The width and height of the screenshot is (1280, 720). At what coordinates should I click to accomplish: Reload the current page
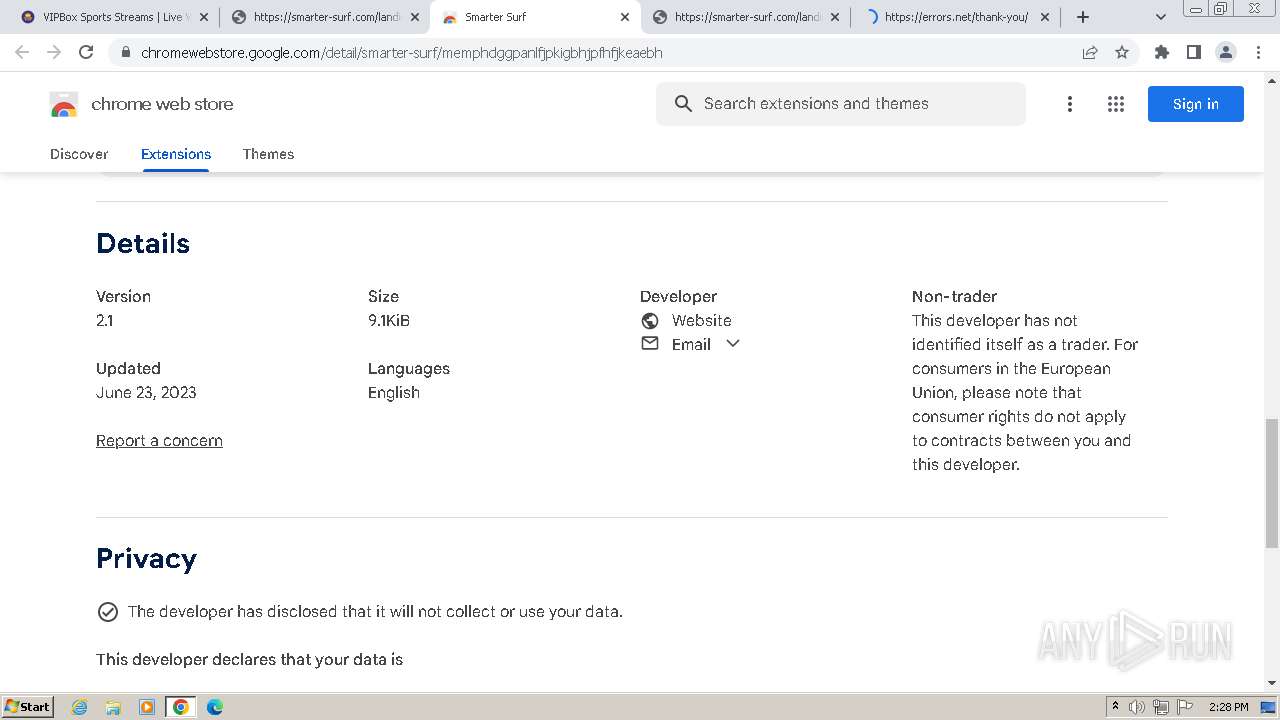[x=86, y=52]
